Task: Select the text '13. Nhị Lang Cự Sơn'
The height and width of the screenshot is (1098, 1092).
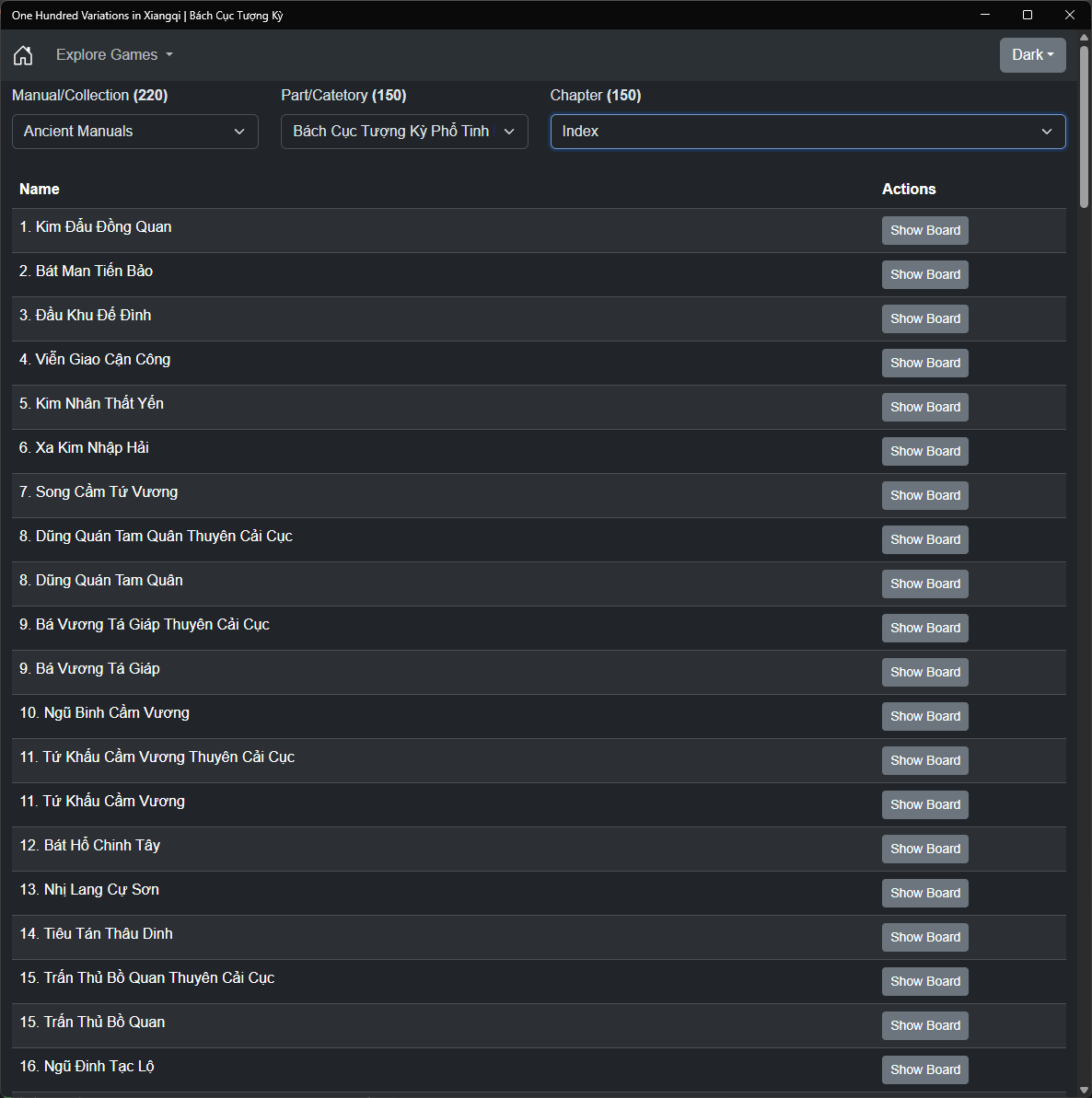Action: pyautogui.click(x=89, y=889)
